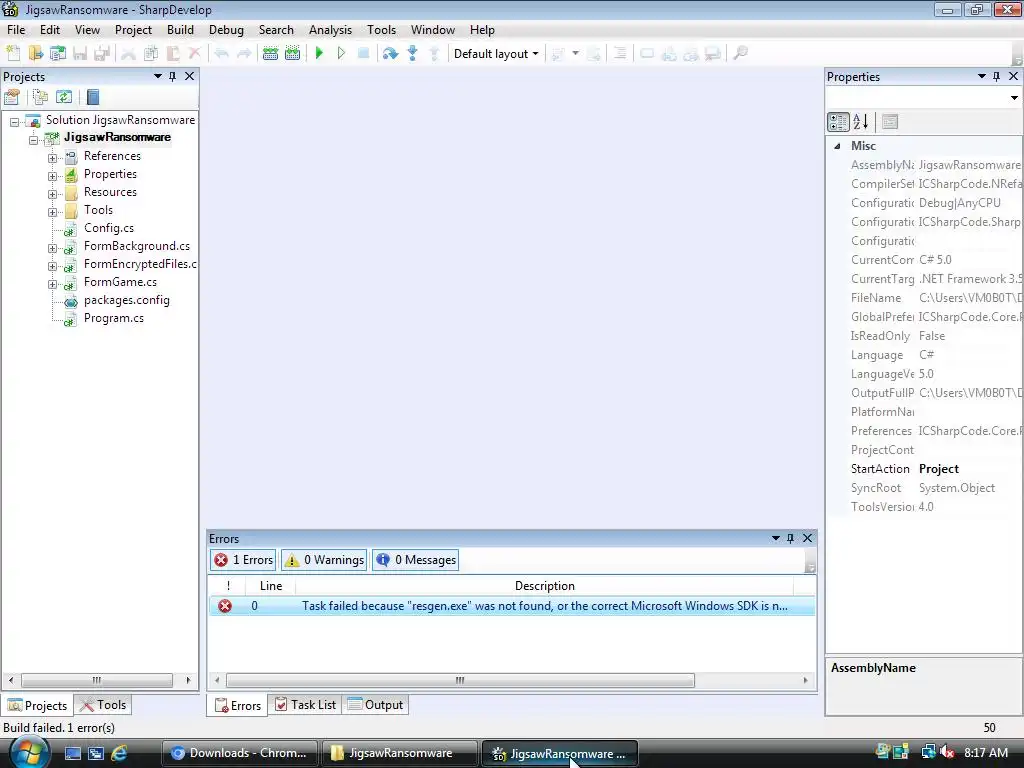The image size is (1024, 768).
Task: Open the Debug menu
Action: tap(226, 30)
